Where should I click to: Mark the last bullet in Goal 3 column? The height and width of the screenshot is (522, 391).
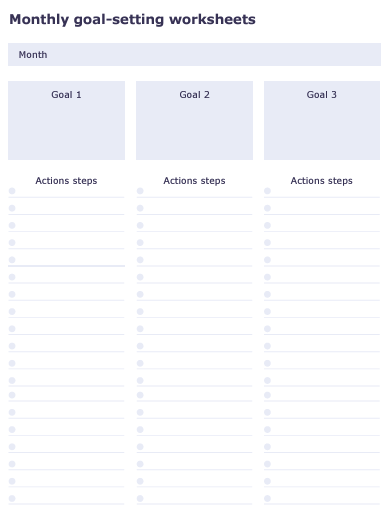tap(267, 498)
